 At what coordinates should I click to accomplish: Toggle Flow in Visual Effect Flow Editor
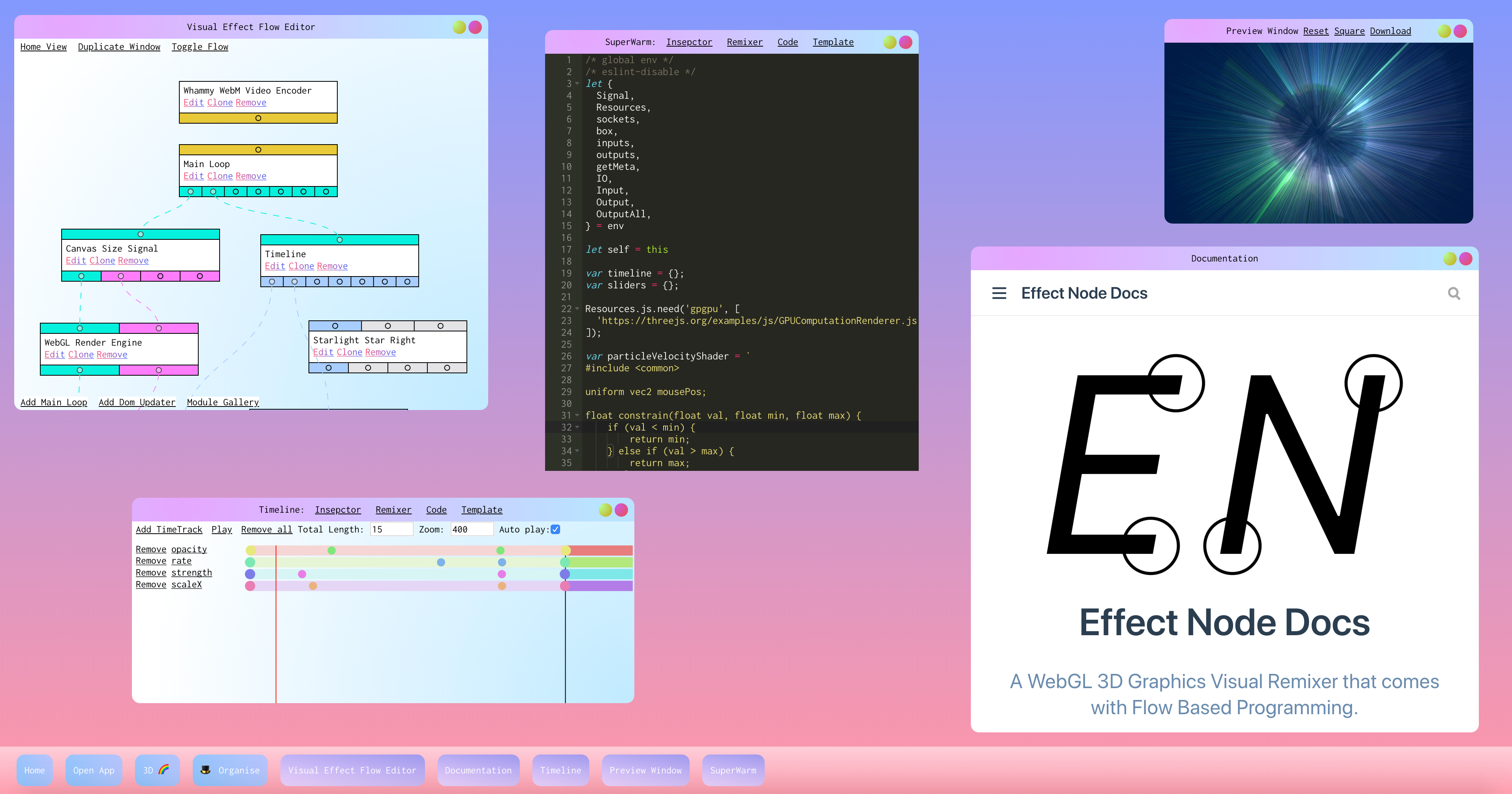point(199,47)
